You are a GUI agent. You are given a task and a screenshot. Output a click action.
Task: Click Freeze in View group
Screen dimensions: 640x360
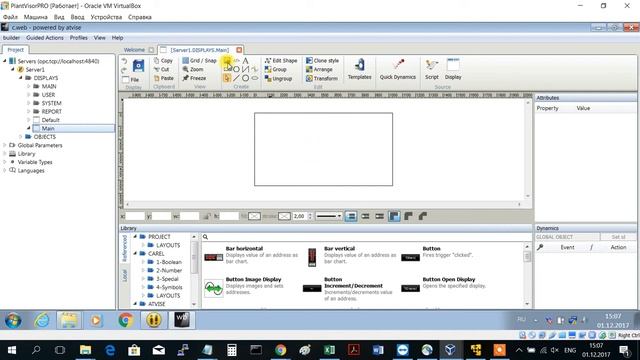tap(194, 78)
